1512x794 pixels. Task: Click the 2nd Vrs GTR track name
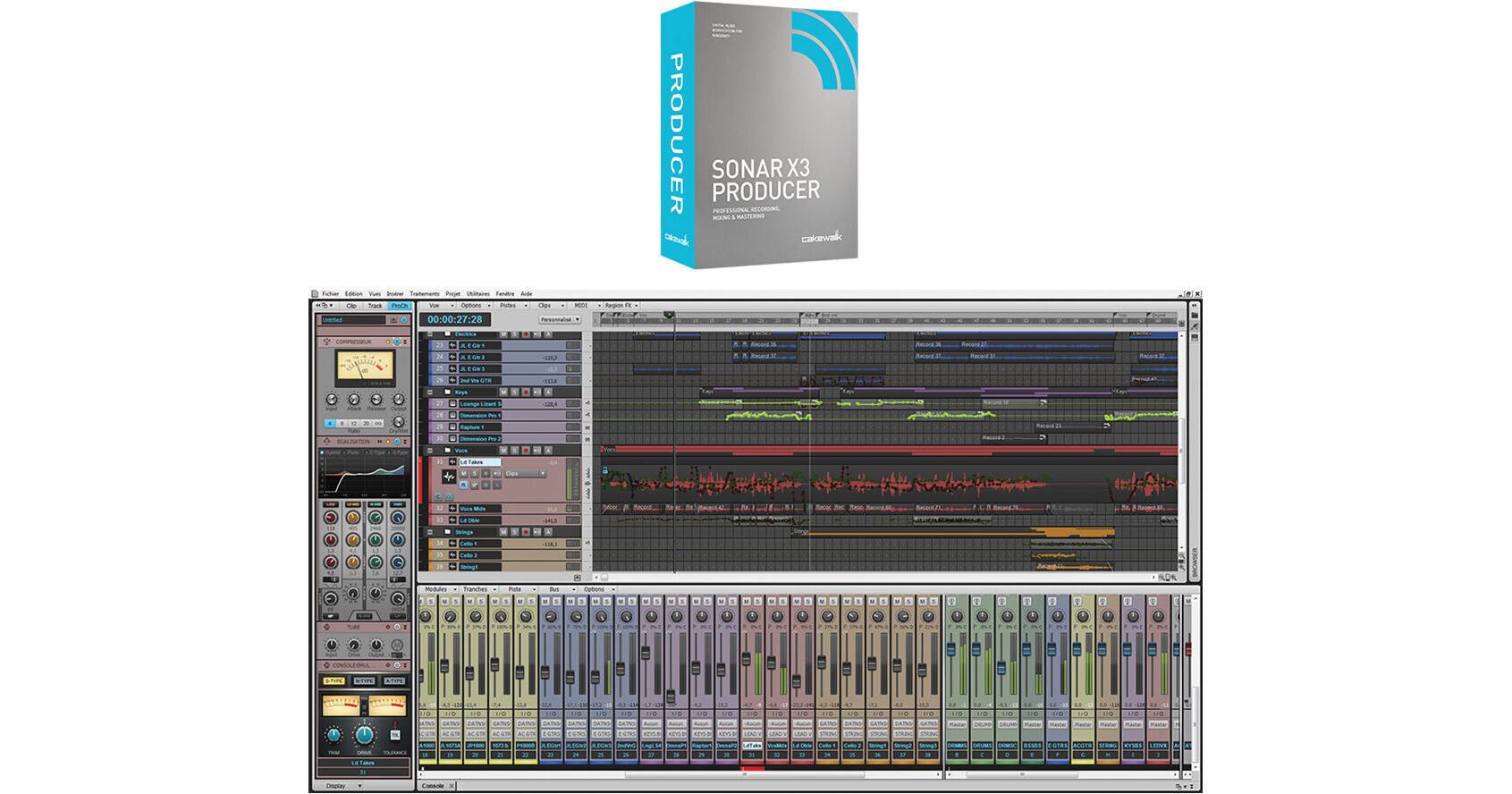point(479,381)
